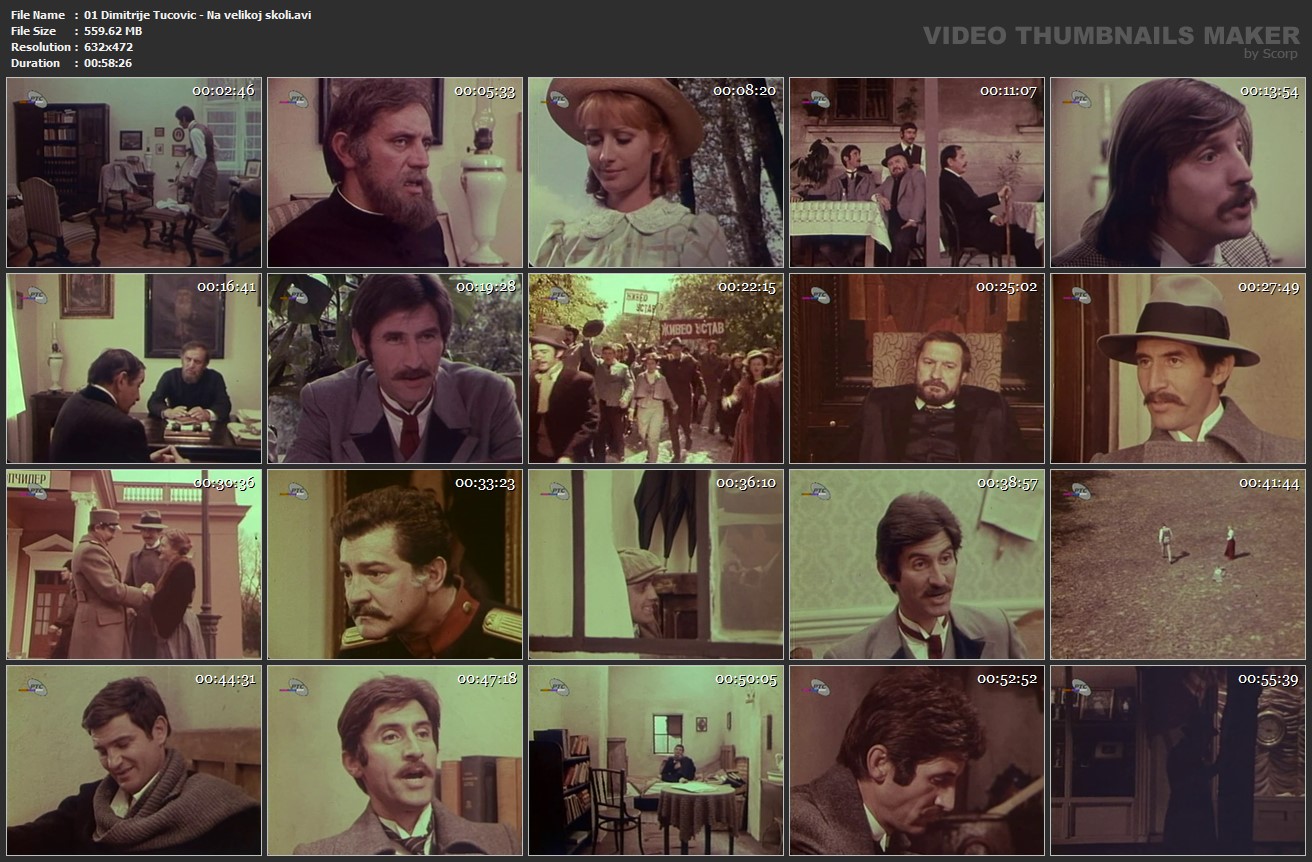Select the frame at 00:33:23
1312x862 pixels.
395,564
